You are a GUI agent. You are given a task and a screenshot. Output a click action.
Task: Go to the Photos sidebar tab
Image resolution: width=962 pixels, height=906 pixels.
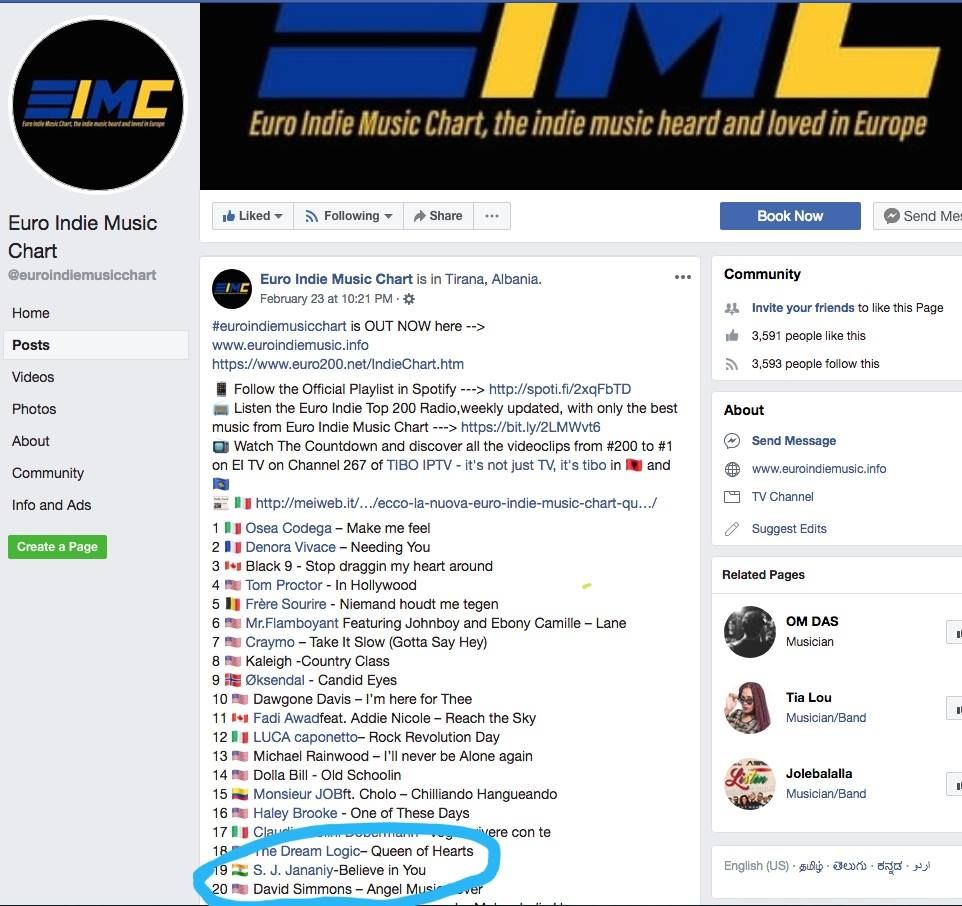point(34,409)
